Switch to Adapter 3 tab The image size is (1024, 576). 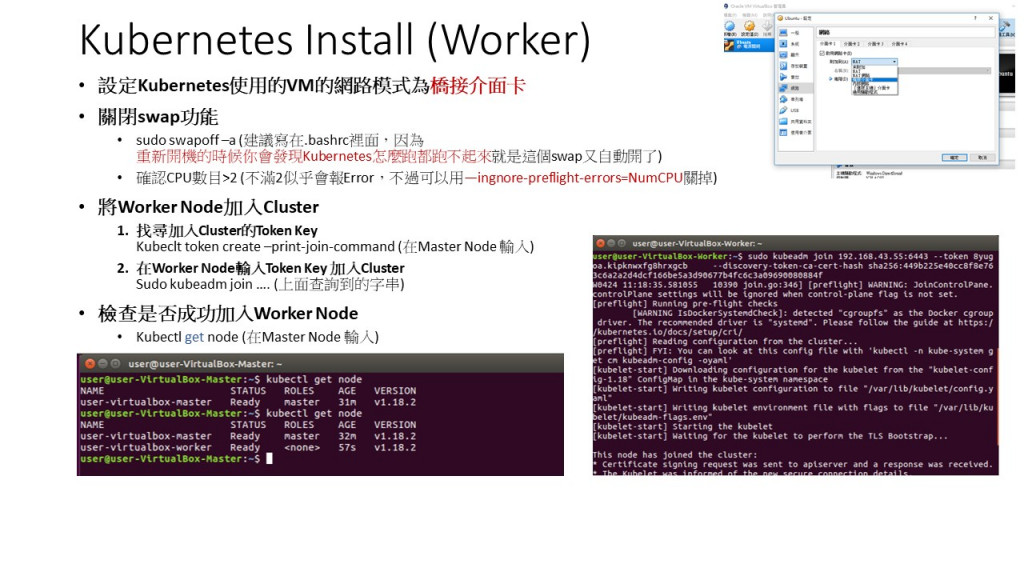tap(875, 44)
